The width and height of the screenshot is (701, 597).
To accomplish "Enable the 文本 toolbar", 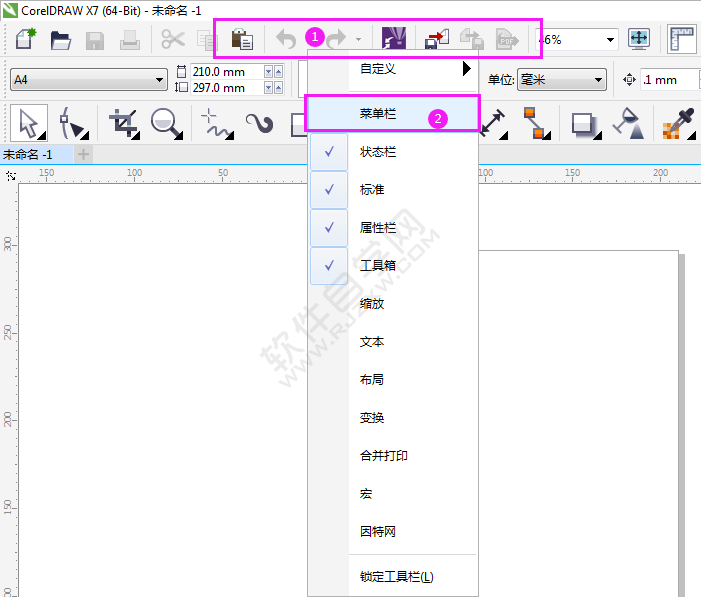I will click(393, 342).
